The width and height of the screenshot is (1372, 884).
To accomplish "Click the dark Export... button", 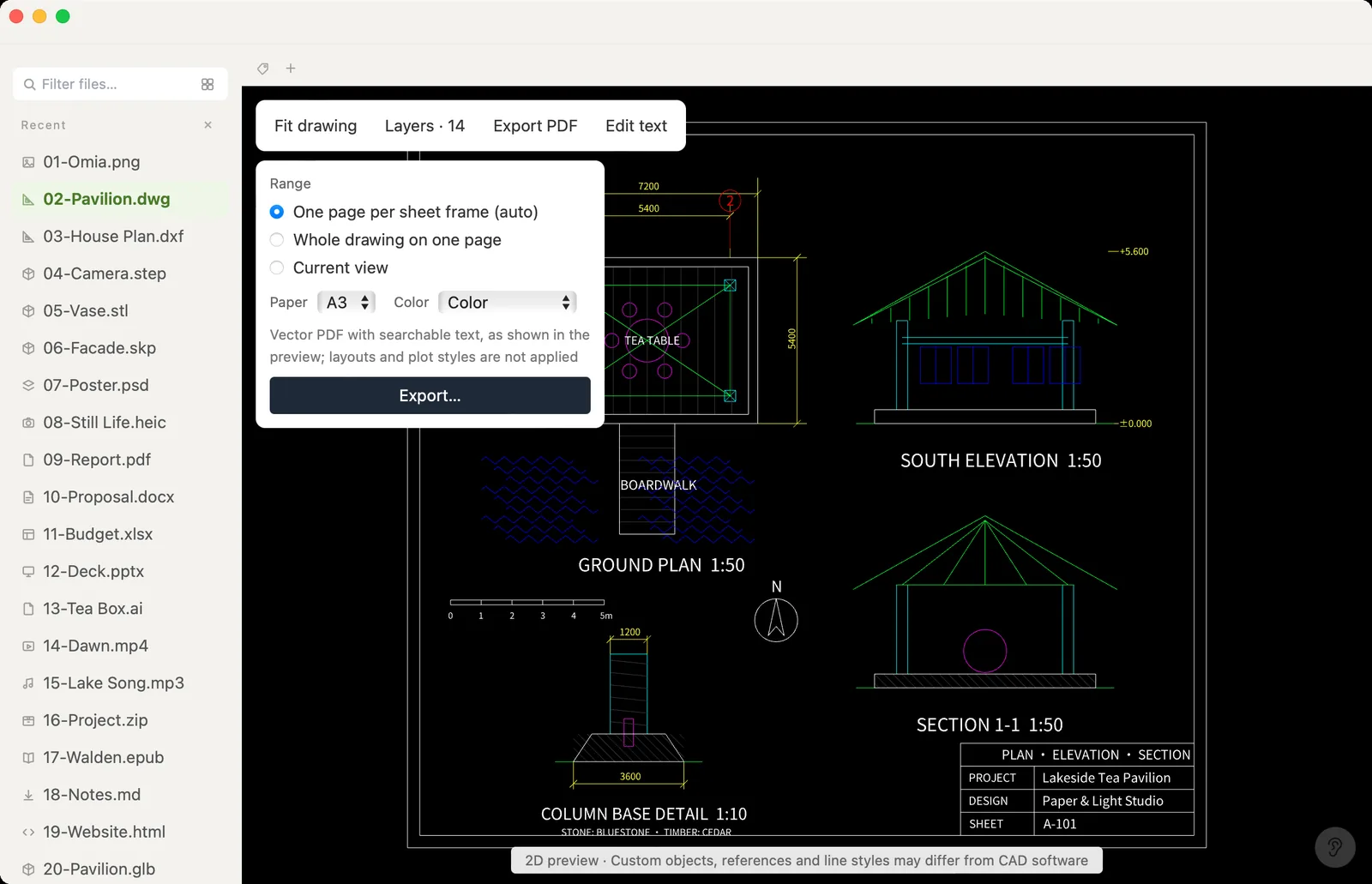I will pyautogui.click(x=430, y=395).
